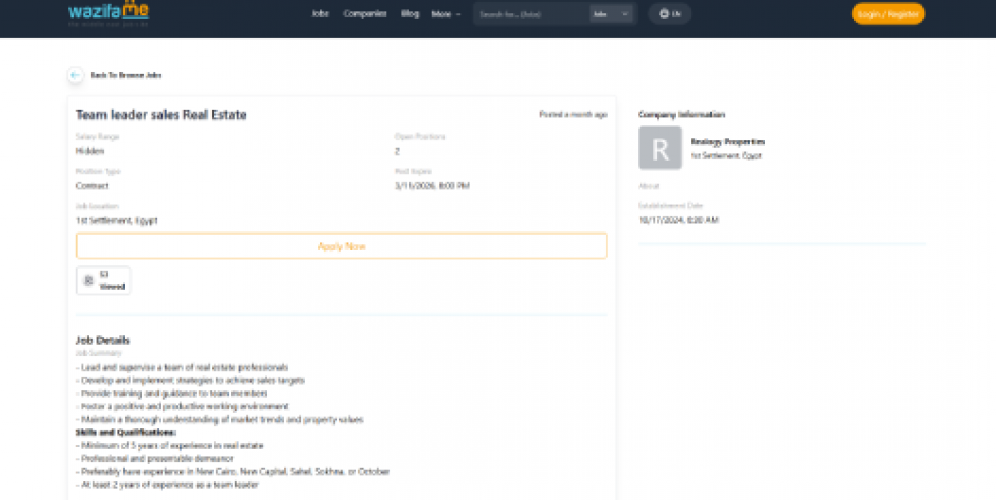Click the eye icon in the viewed badge
996x500 pixels.
pyautogui.click(x=89, y=280)
